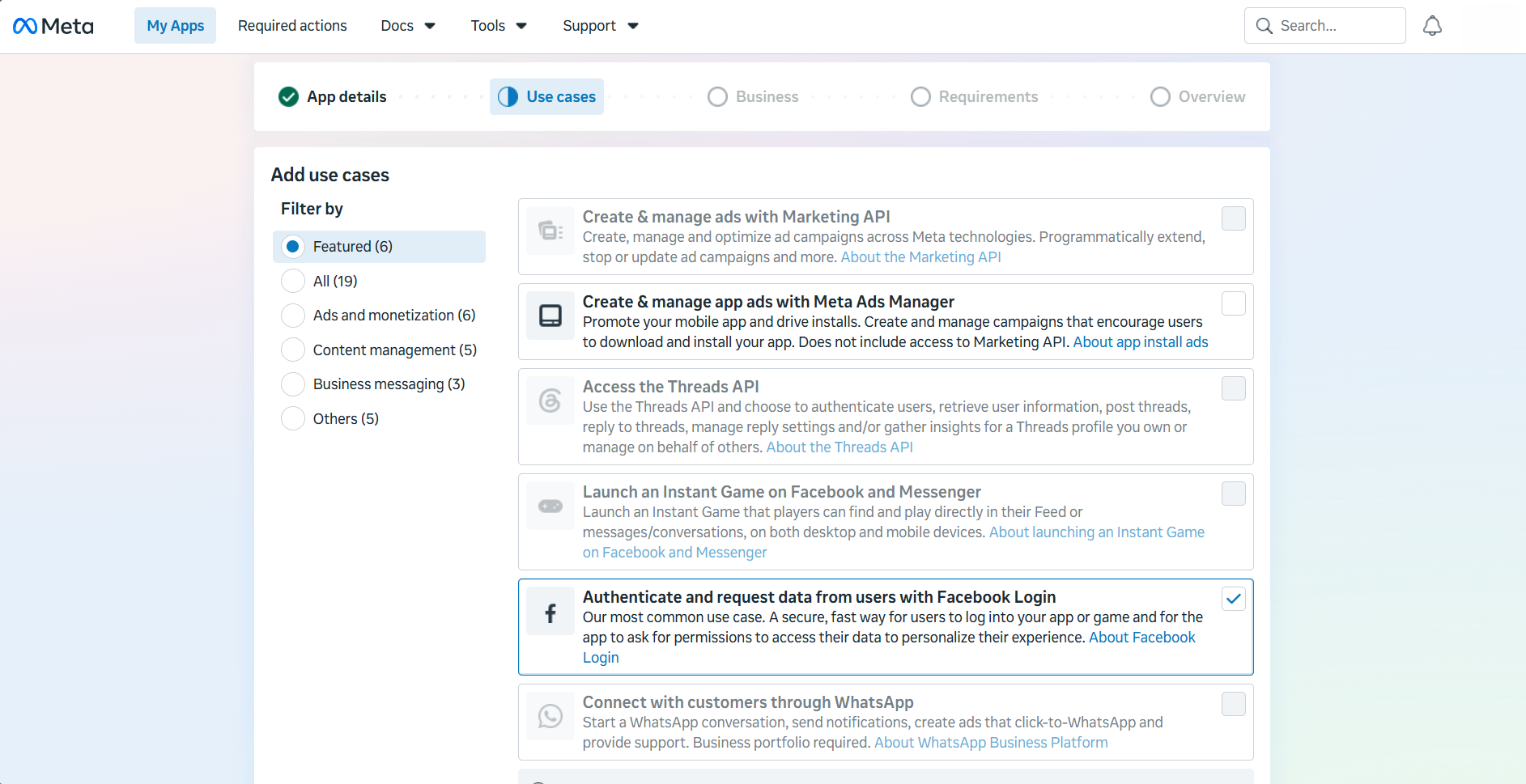The image size is (1526, 784).
Task: Click the Threads API logo icon
Action: pyautogui.click(x=550, y=400)
